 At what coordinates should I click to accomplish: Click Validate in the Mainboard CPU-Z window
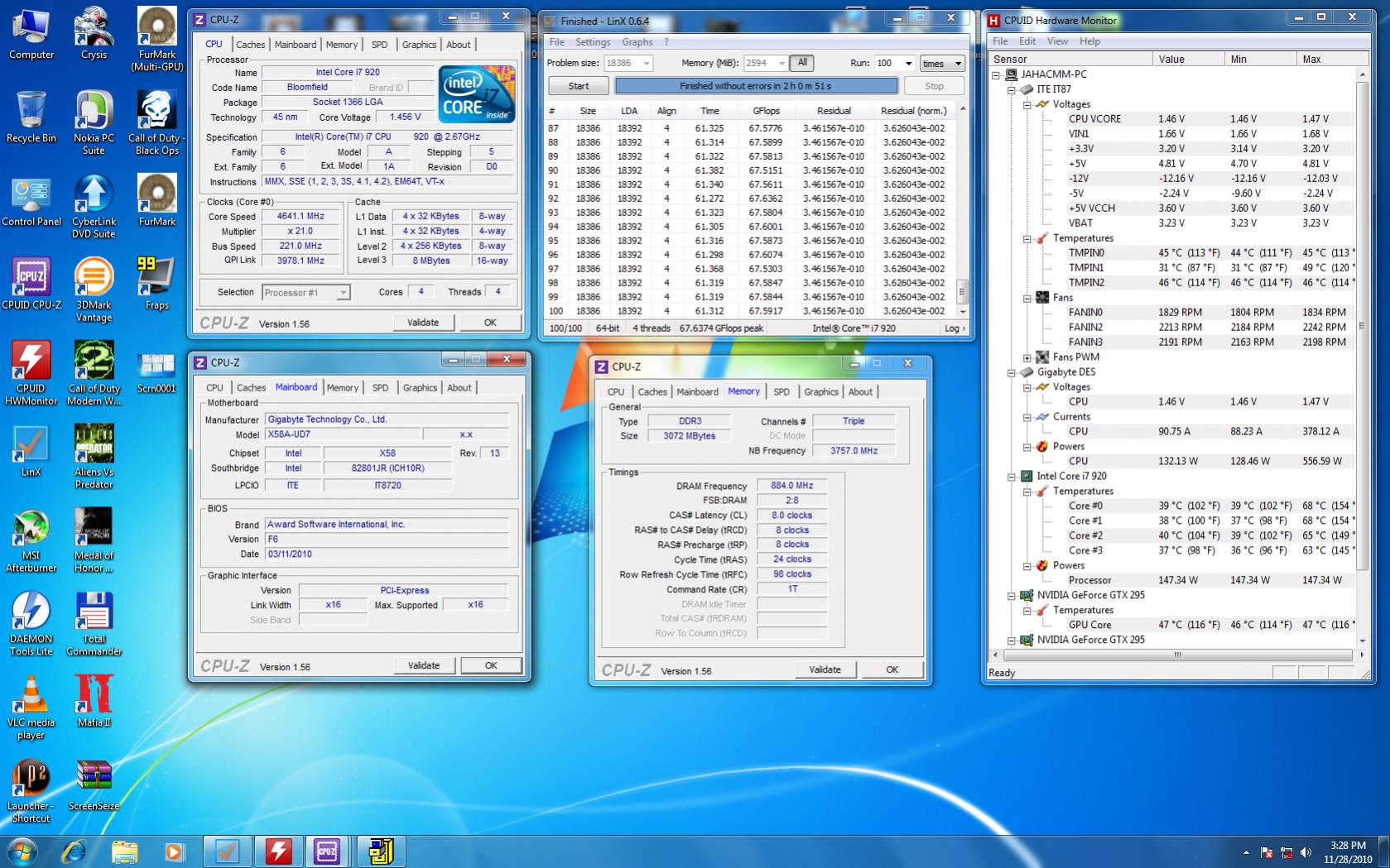click(423, 665)
